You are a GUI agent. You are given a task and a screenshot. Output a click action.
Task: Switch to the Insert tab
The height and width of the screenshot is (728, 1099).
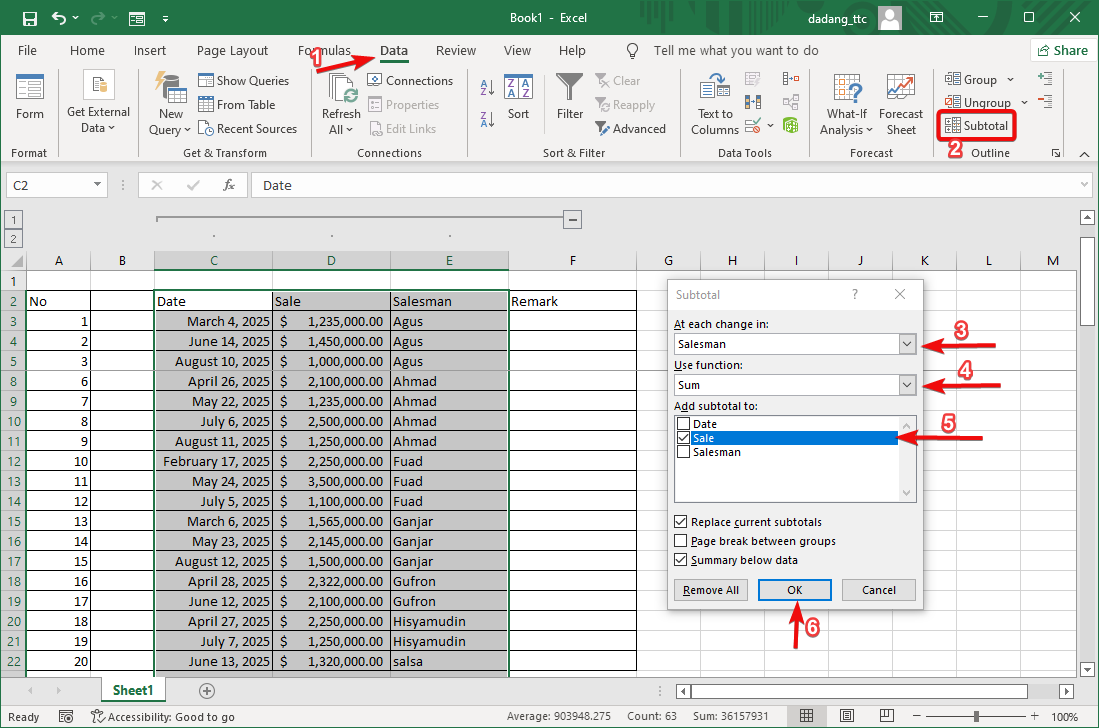[149, 50]
